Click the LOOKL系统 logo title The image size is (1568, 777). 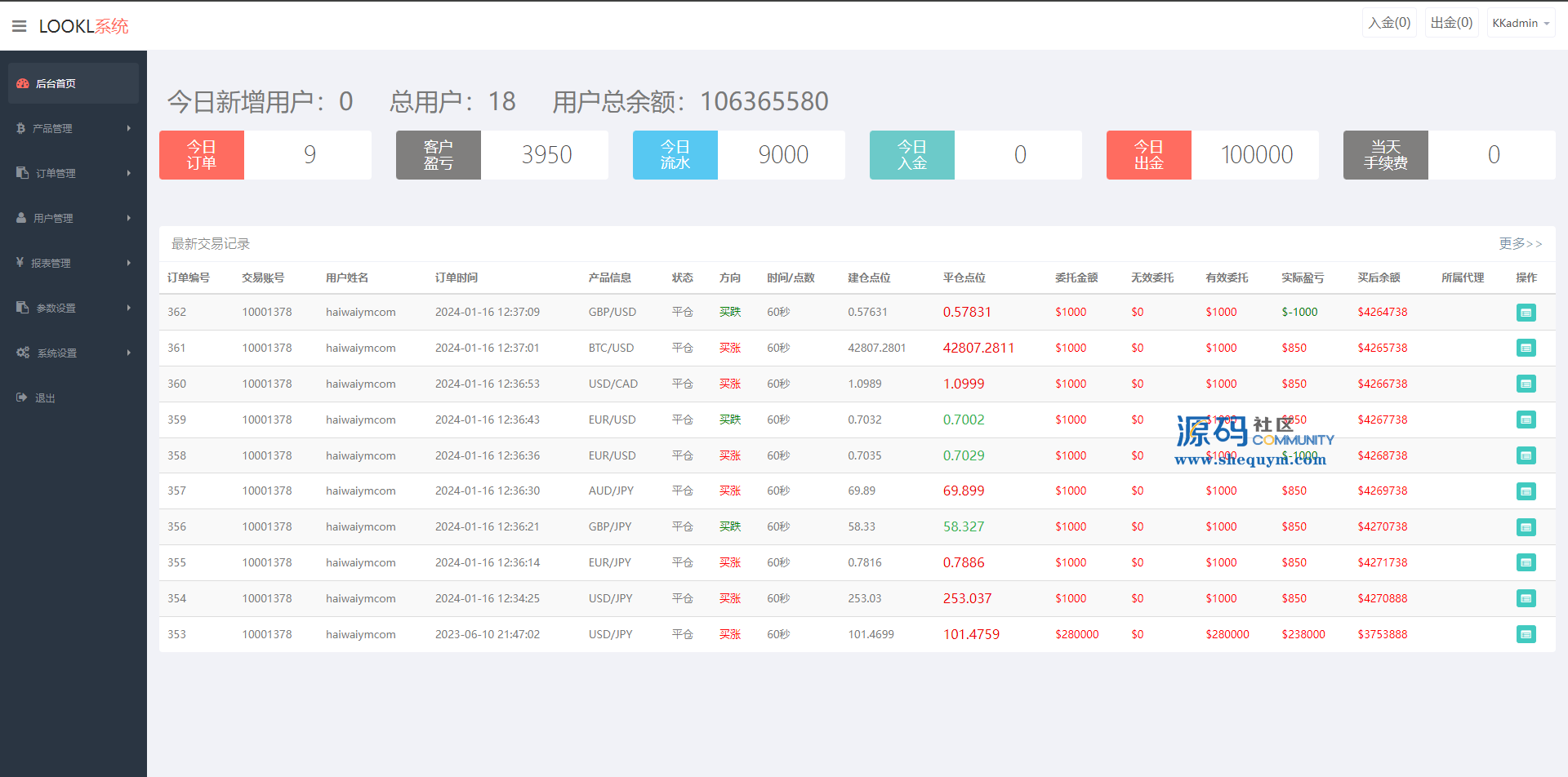tap(83, 26)
